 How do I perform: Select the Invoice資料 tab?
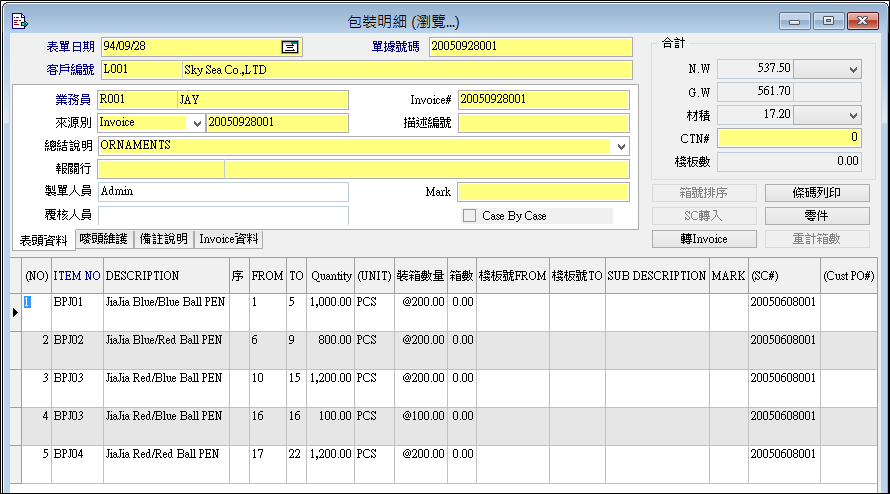pyautogui.click(x=229, y=239)
